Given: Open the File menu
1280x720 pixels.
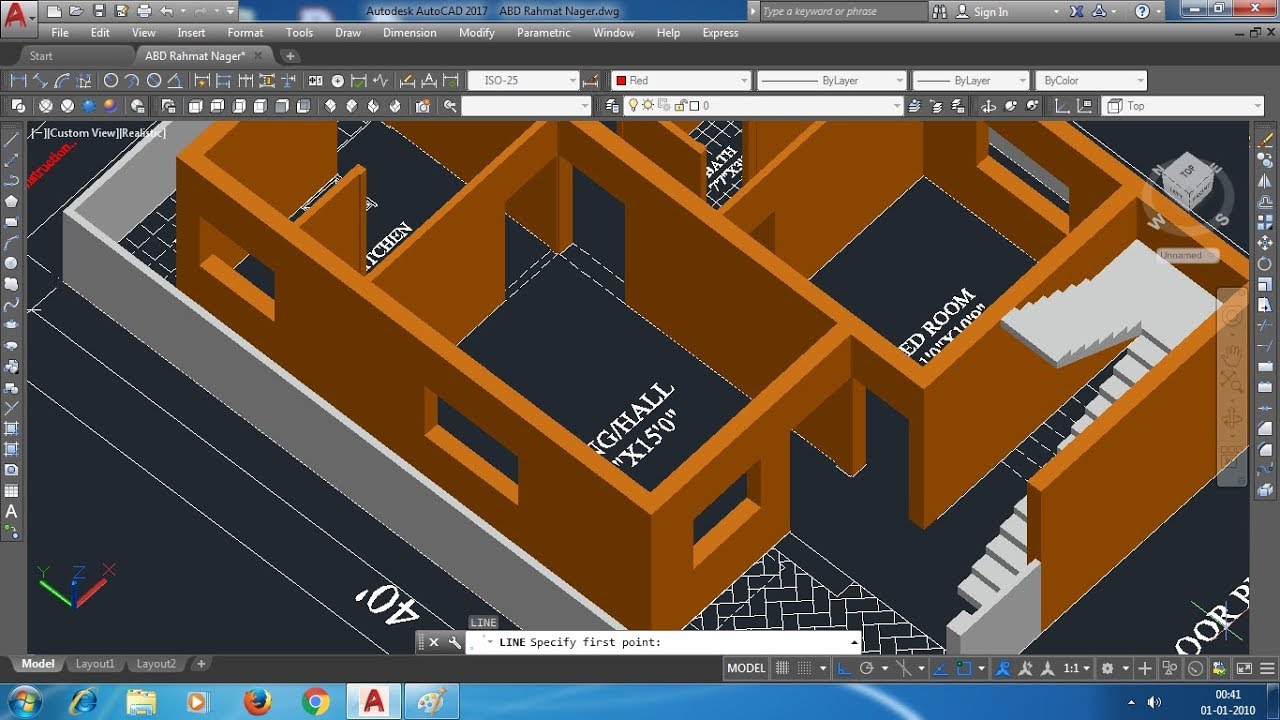Looking at the screenshot, I should click(x=60, y=32).
